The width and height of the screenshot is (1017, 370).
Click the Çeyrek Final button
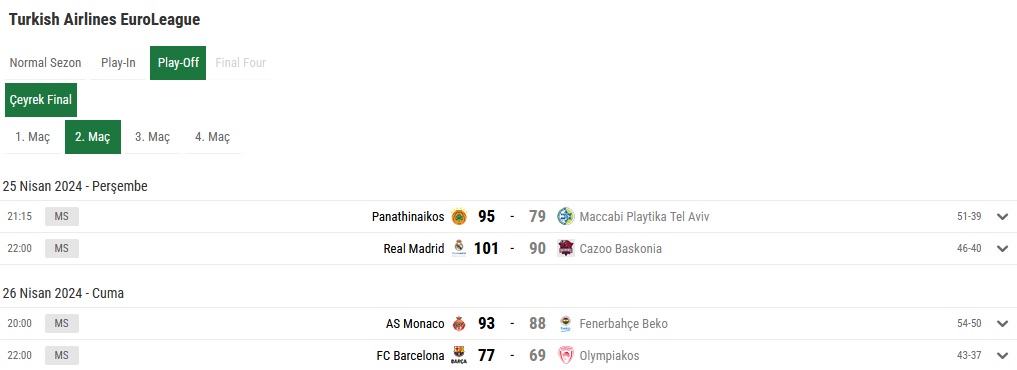41,100
